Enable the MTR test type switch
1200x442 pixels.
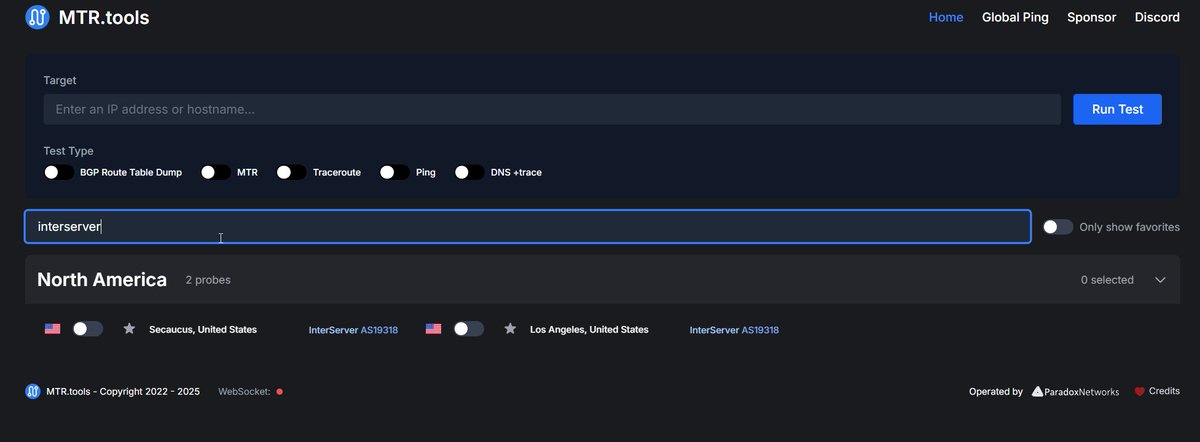tap(216, 173)
